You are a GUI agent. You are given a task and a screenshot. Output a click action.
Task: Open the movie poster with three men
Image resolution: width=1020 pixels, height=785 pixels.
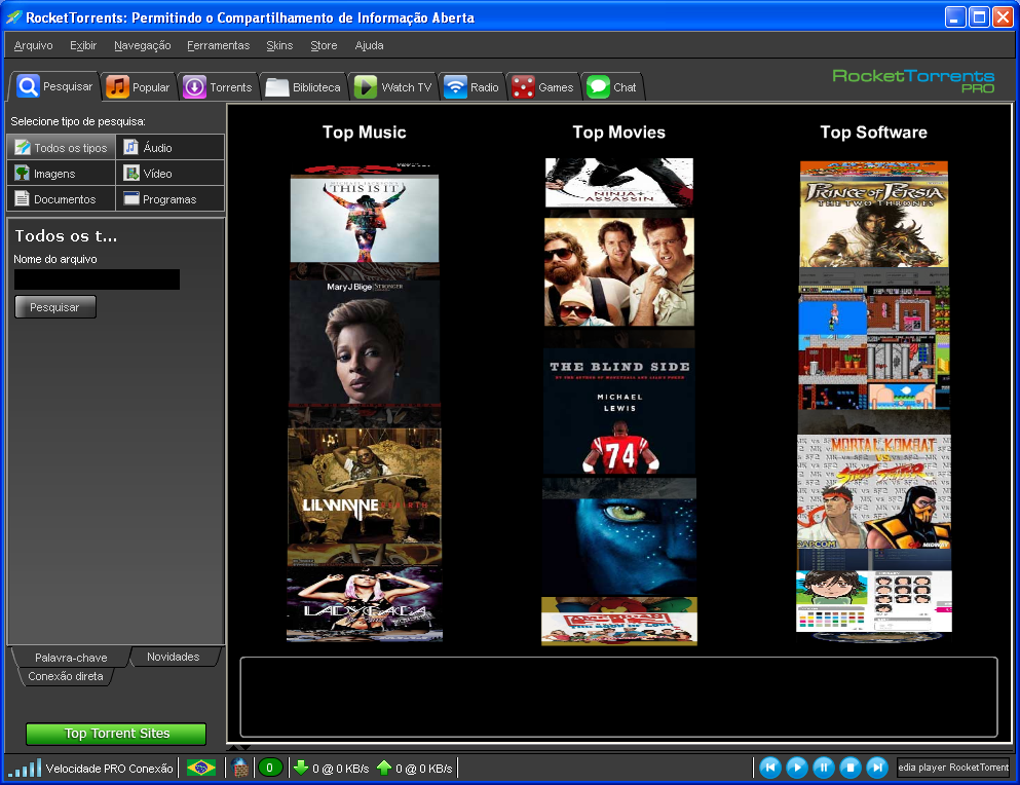[619, 273]
